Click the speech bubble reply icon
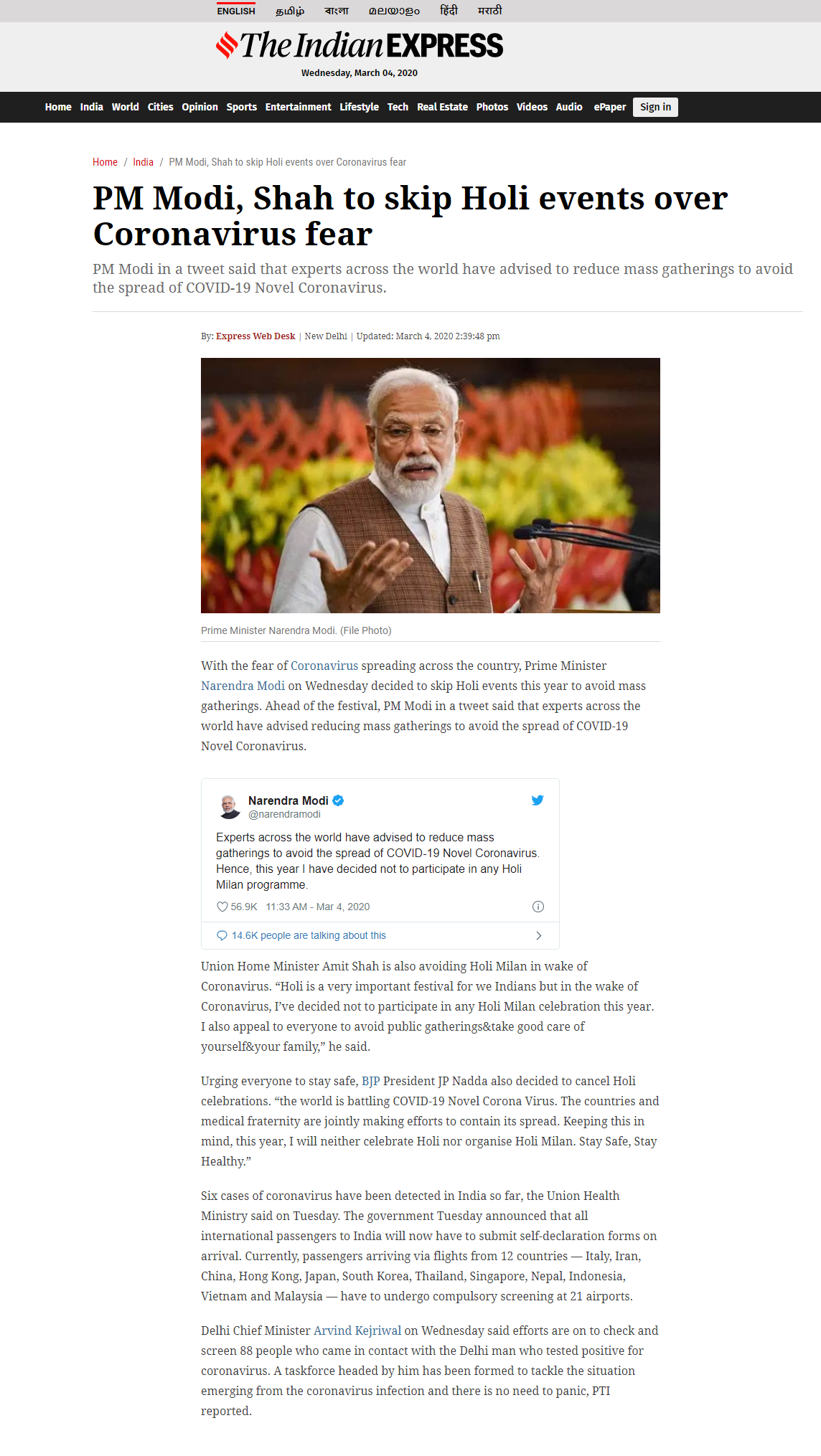 222,935
